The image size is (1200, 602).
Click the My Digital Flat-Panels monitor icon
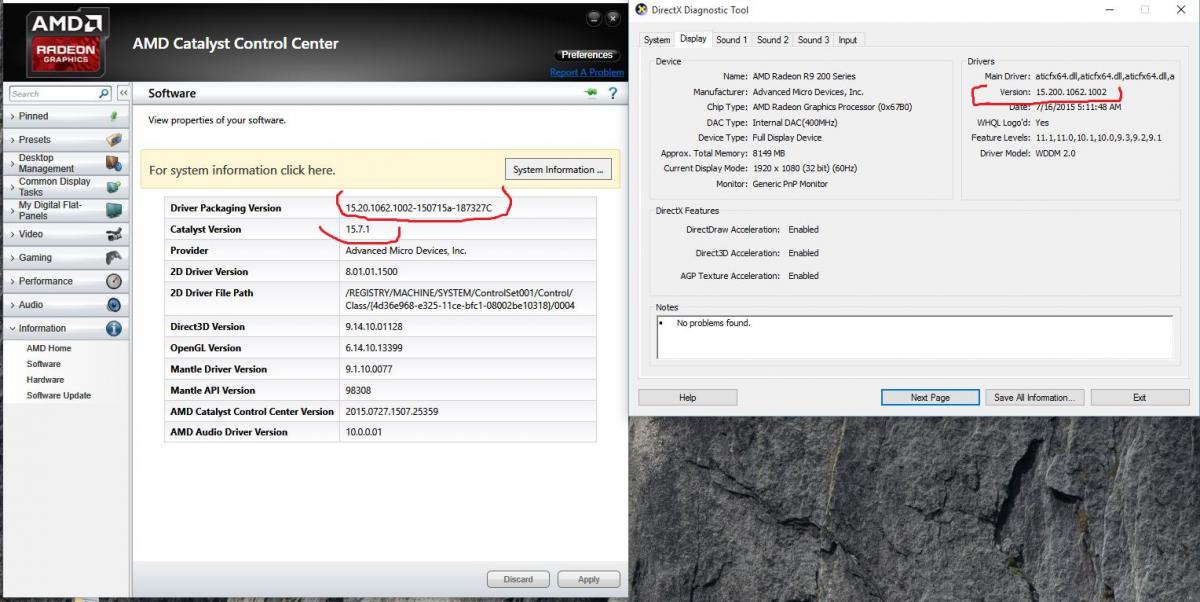point(114,210)
